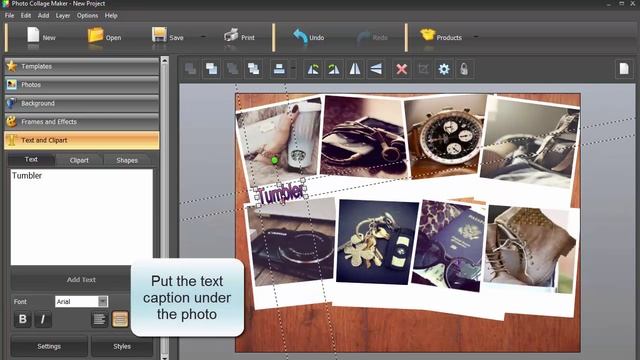Click the page icon at toolbar right
The image size is (640, 360).
click(624, 69)
